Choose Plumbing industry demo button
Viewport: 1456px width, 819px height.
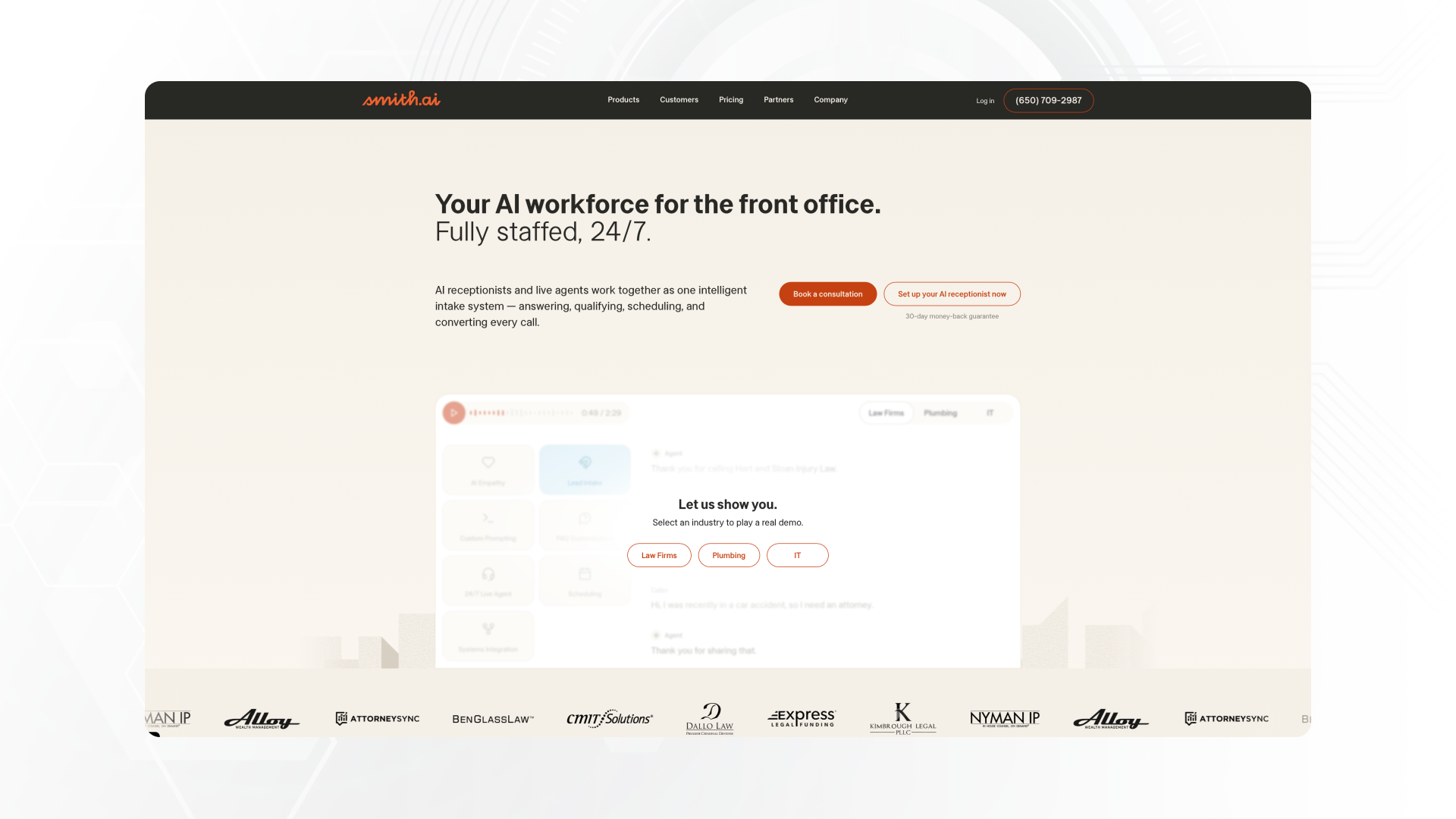coord(729,556)
